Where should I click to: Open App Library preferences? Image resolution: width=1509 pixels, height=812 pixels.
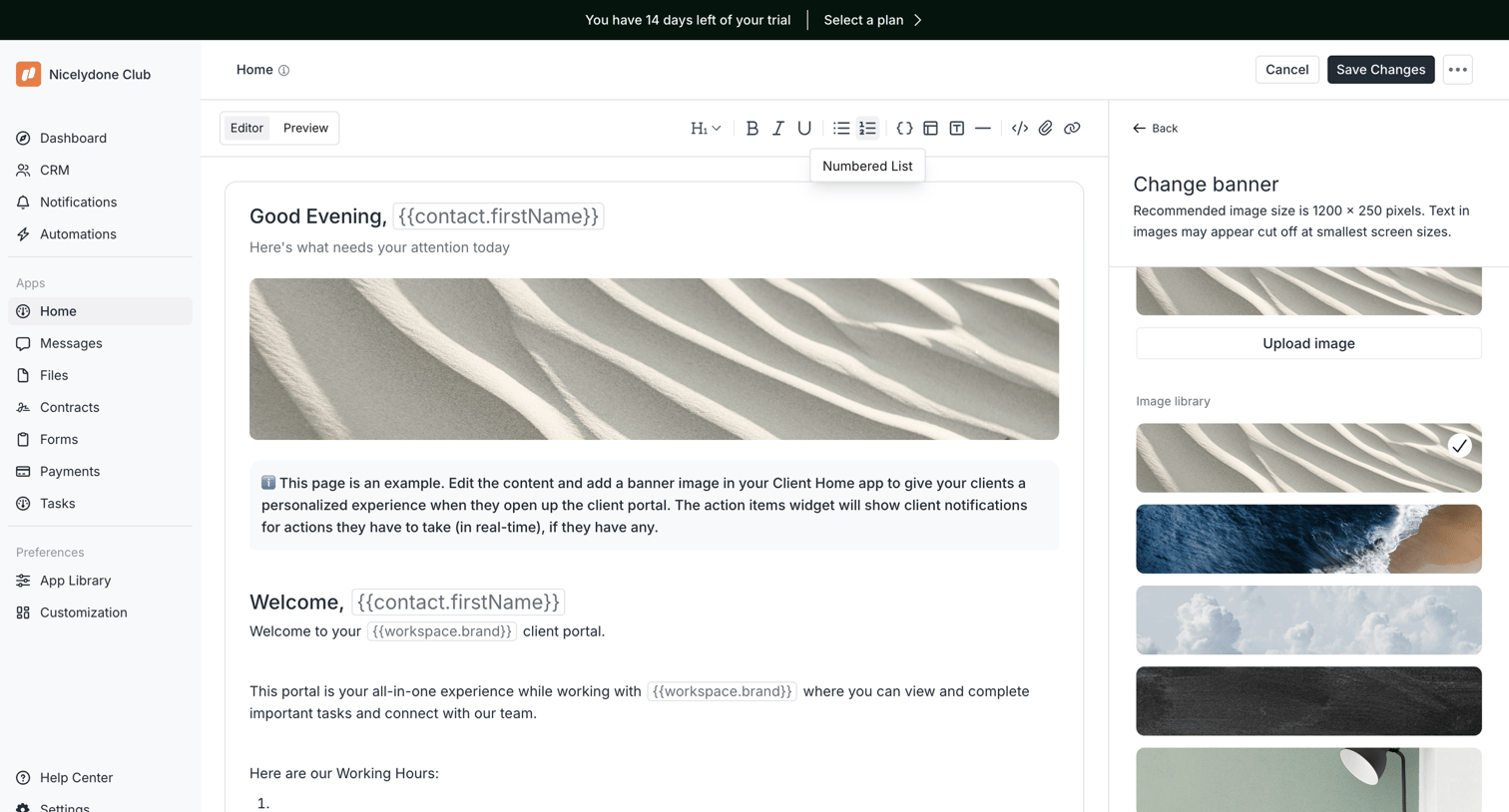pos(100,581)
